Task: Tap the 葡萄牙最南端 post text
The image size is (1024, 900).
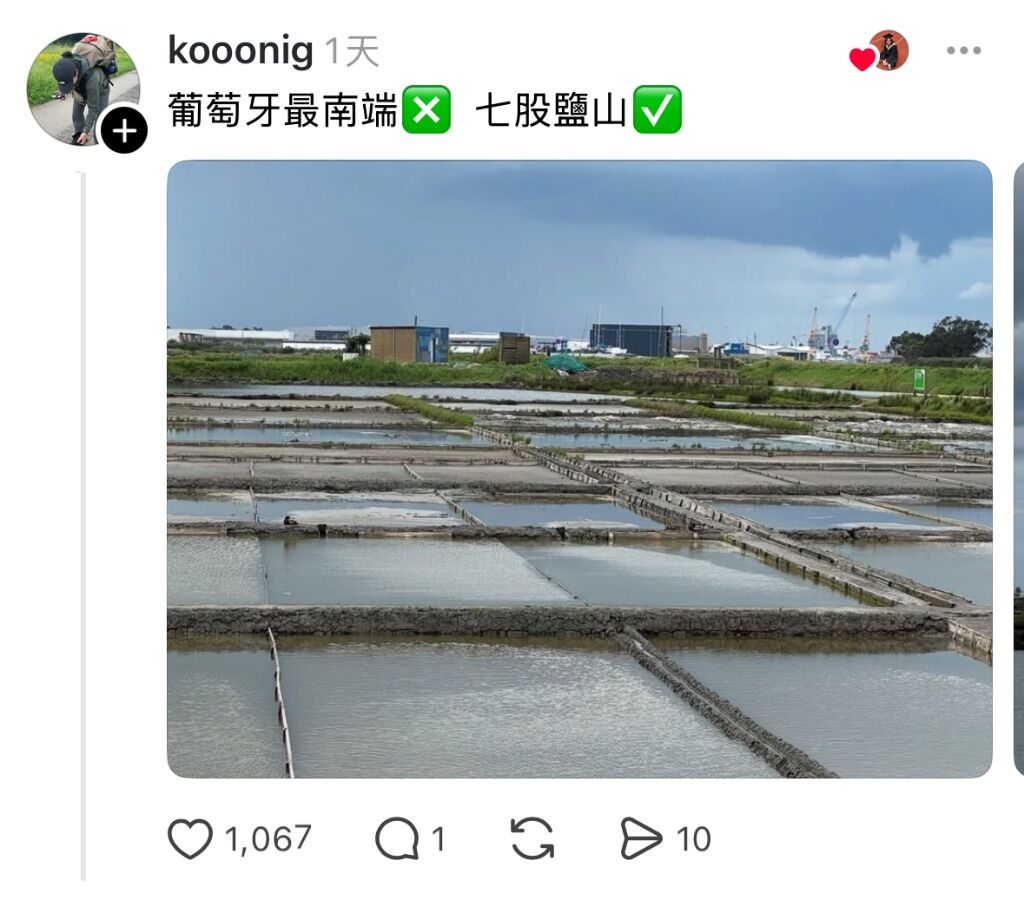Action: pyautogui.click(x=282, y=110)
